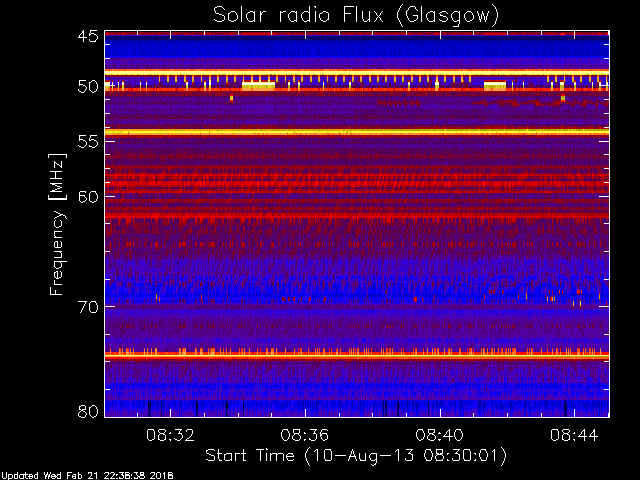640x480 pixels.
Task: Select the 45 frequency axis label
Action: coord(88,36)
